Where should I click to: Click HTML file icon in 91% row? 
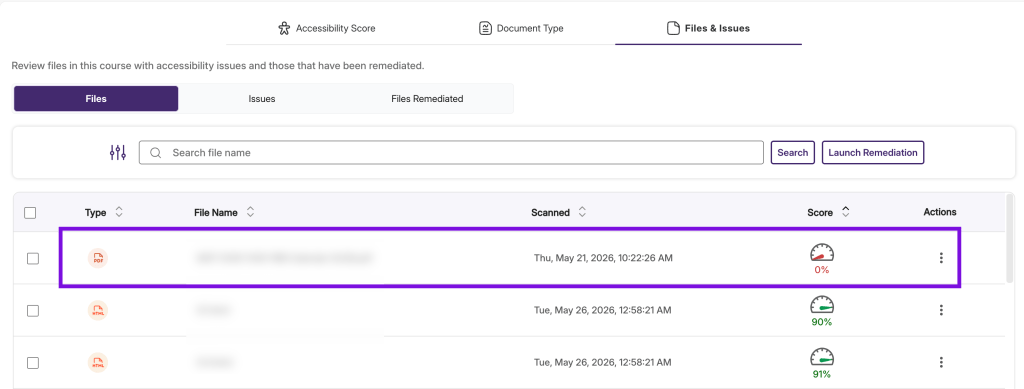click(98, 363)
